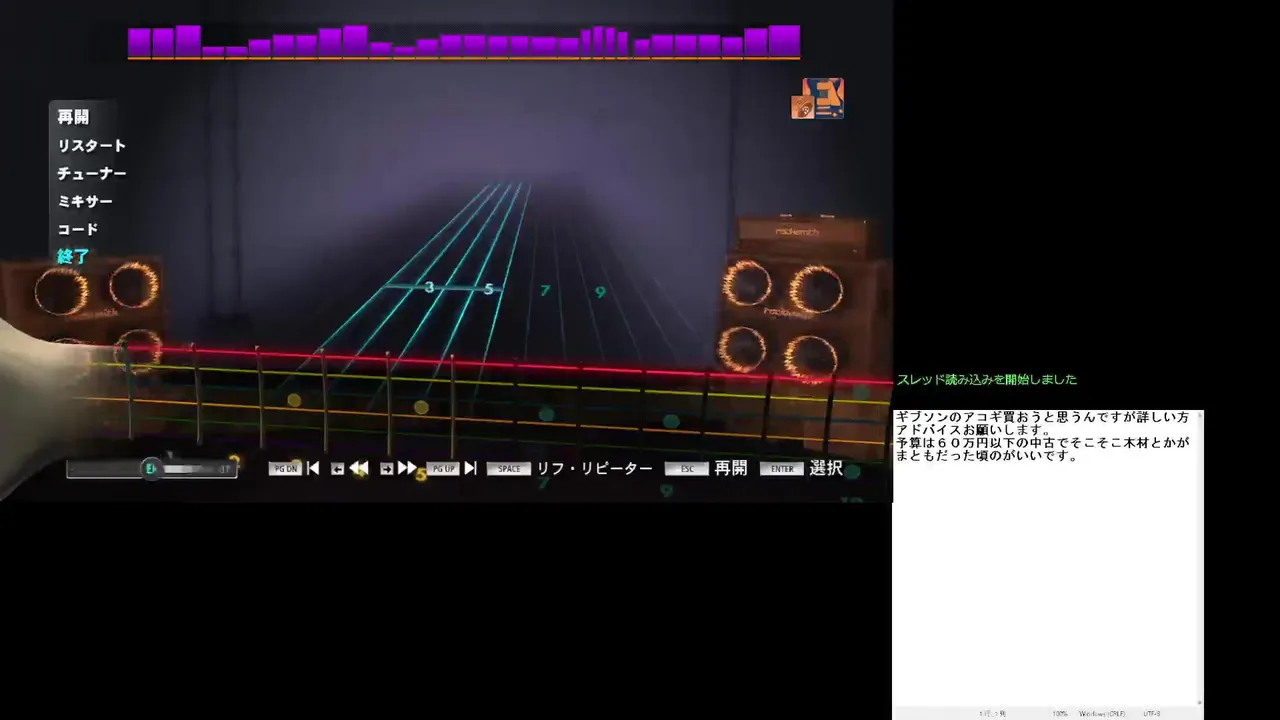Viewport: 1280px width, 720px height.
Task: Click Windows (CRLF) in notepad status bar
Action: click(x=1103, y=714)
